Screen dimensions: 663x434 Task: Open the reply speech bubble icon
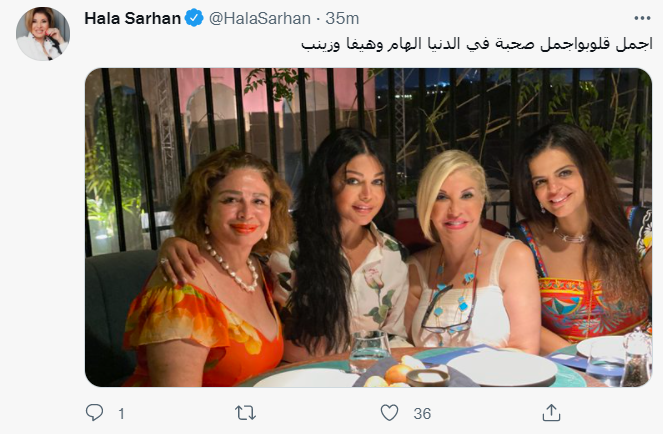pyautogui.click(x=94, y=412)
